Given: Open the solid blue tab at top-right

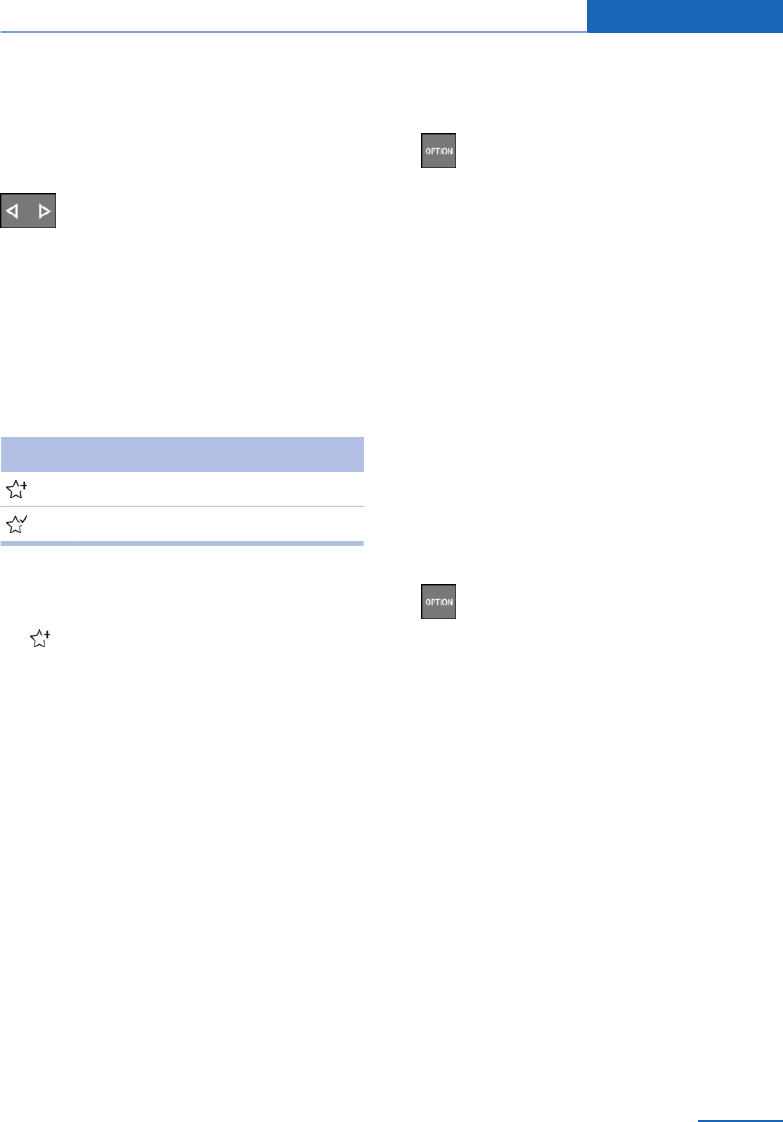Looking at the screenshot, I should click(684, 16).
